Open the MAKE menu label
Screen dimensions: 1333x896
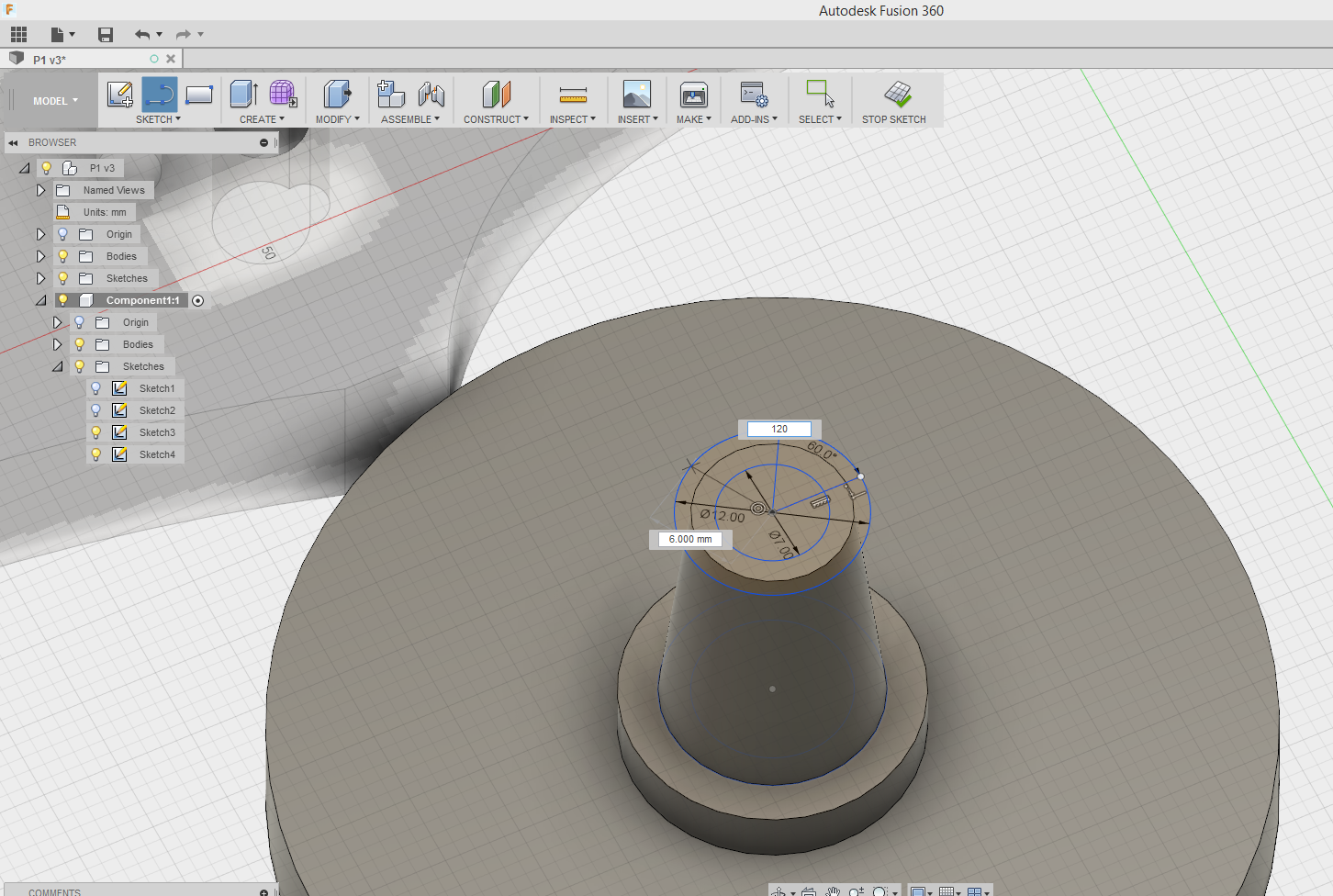point(694,119)
